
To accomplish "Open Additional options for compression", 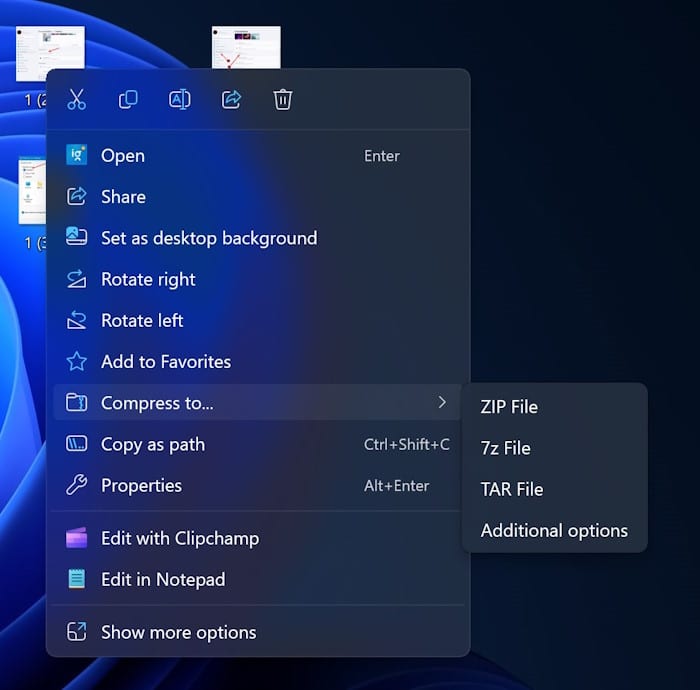I will (x=554, y=530).
